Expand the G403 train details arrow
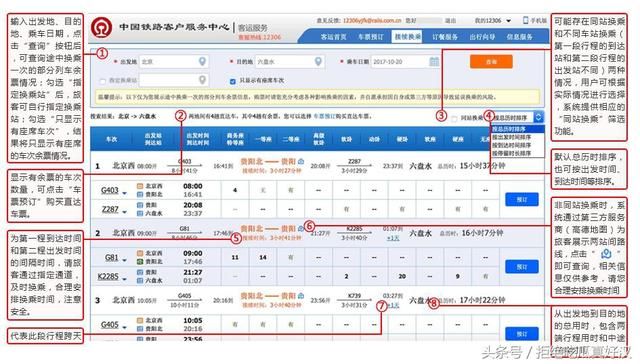 pyautogui.click(x=124, y=193)
